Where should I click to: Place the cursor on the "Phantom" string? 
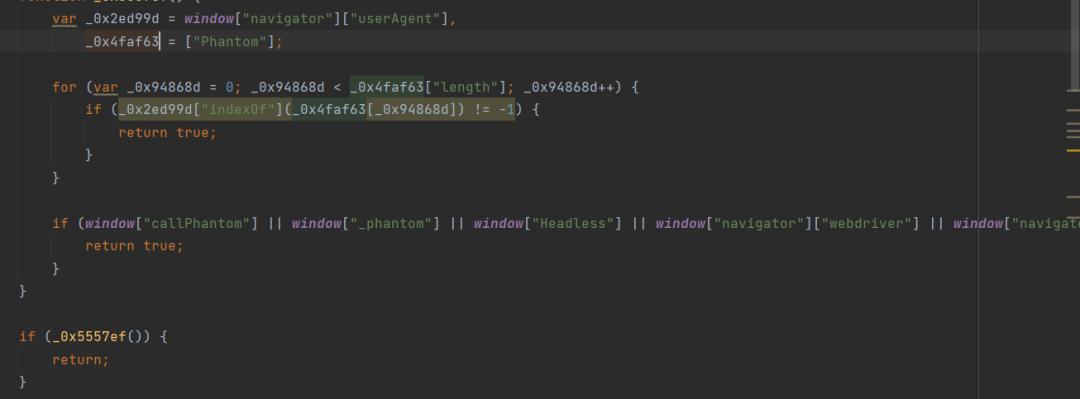230,41
